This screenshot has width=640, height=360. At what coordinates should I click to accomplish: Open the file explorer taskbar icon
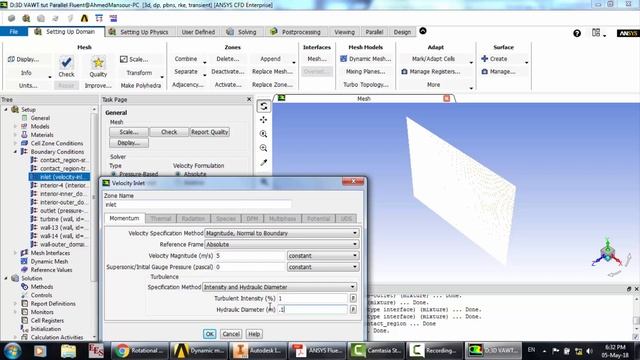click(69, 351)
